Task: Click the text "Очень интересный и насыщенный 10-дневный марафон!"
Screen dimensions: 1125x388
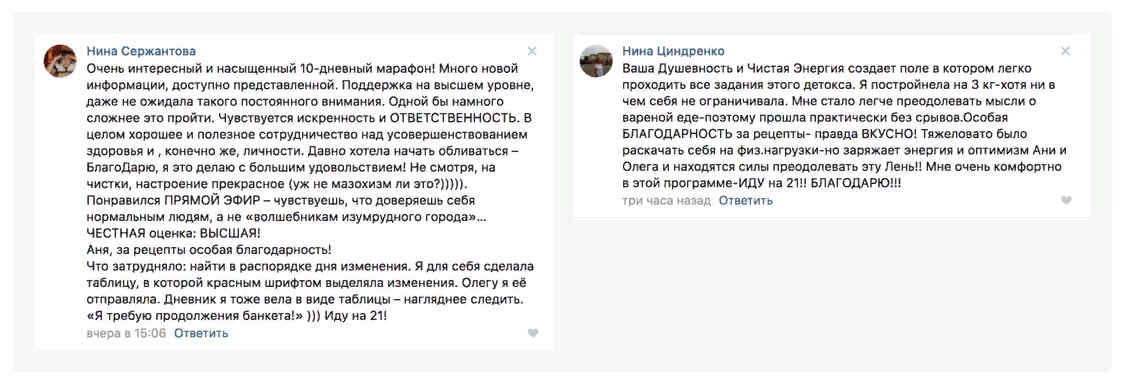Action: (x=260, y=68)
